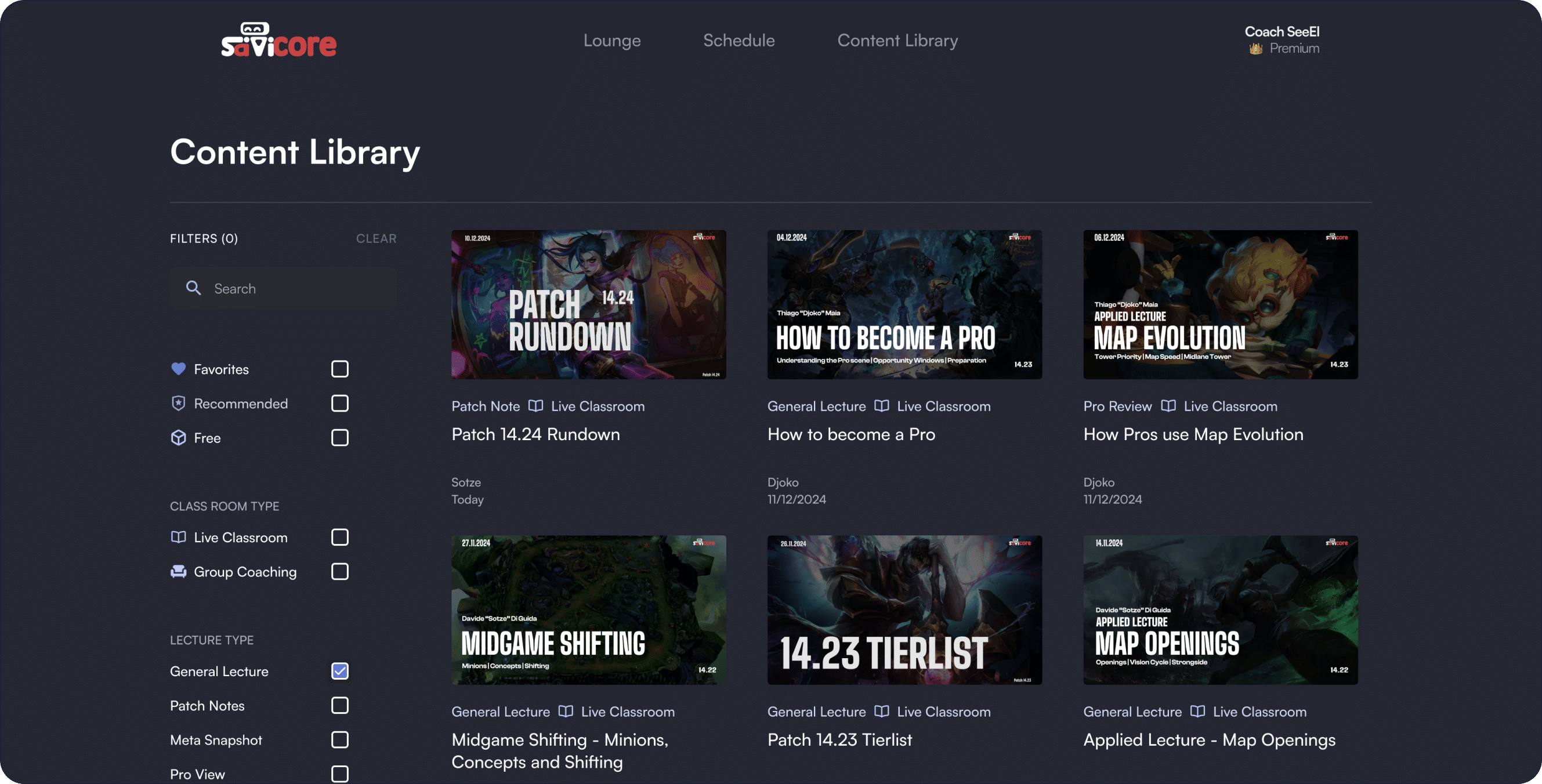Click the Group Coaching filter label
This screenshot has width=1542, height=784.
pyautogui.click(x=245, y=572)
